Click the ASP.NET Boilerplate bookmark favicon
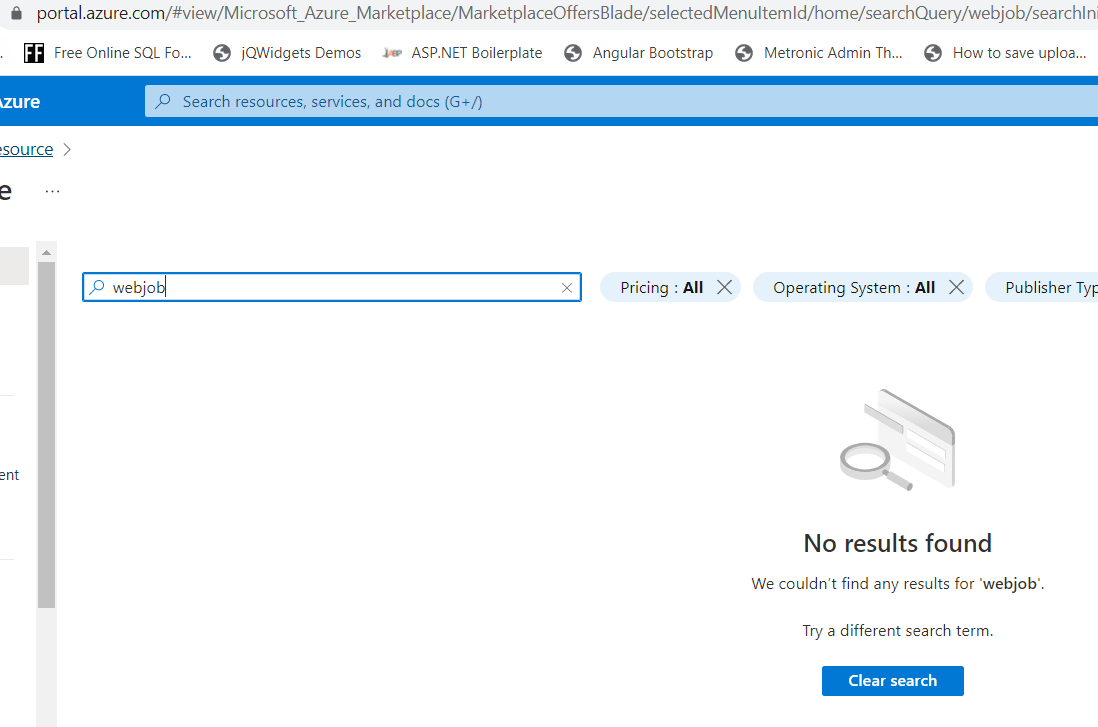This screenshot has height=727, width=1098. pyautogui.click(x=392, y=53)
